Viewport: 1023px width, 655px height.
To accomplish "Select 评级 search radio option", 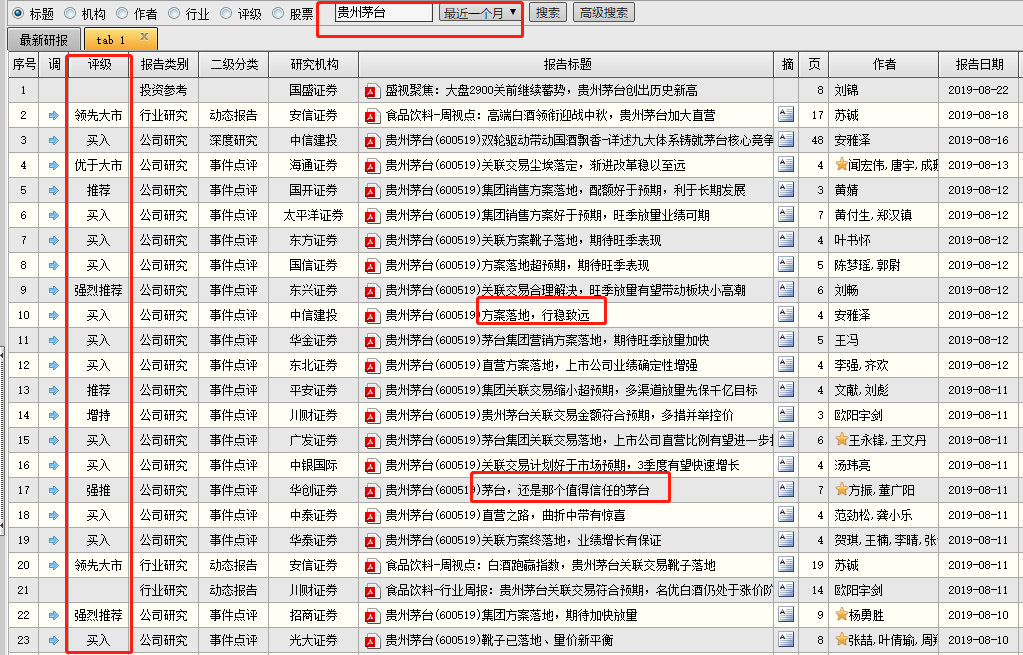I will 226,13.
